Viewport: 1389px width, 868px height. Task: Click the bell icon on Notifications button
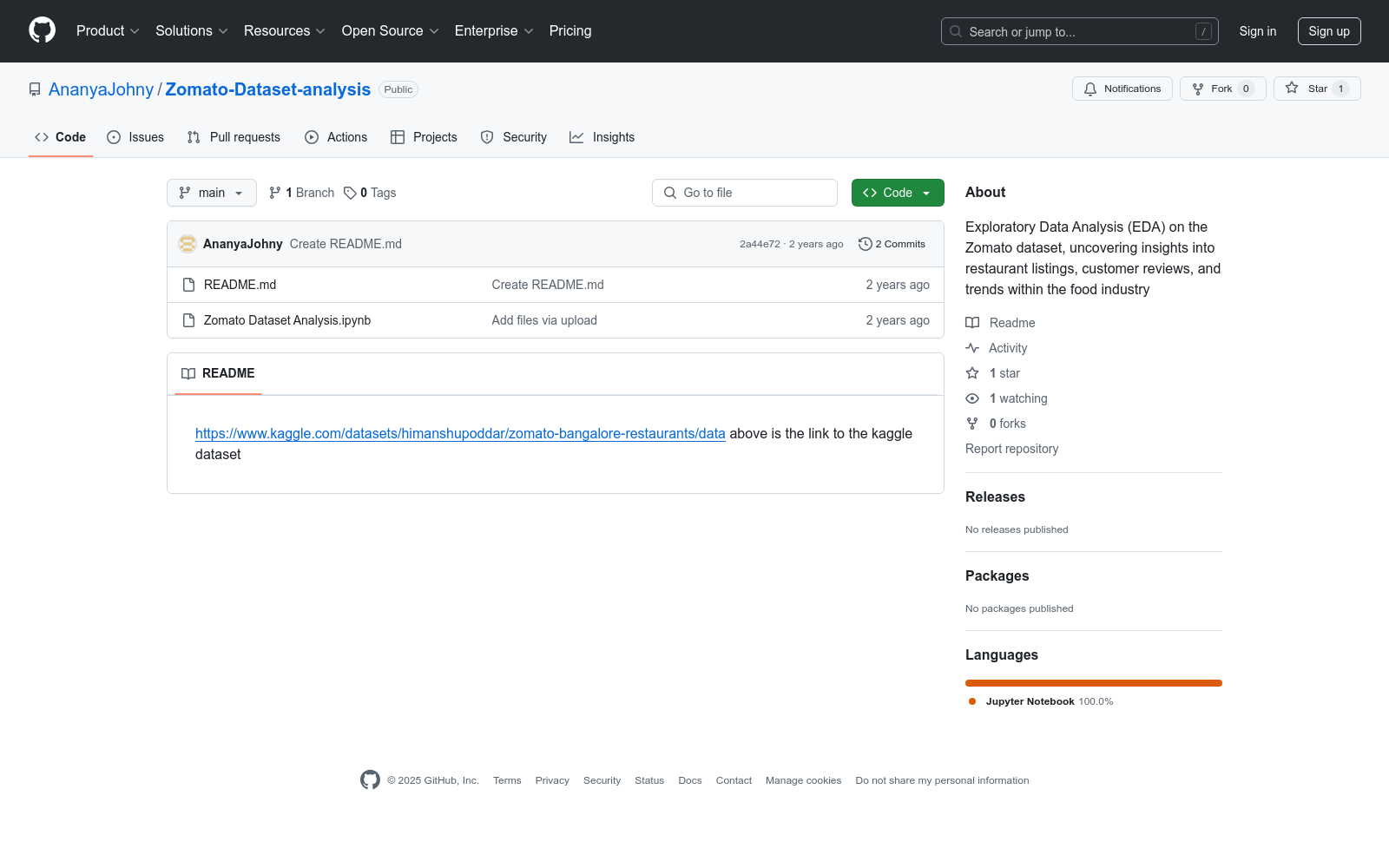[x=1090, y=89]
